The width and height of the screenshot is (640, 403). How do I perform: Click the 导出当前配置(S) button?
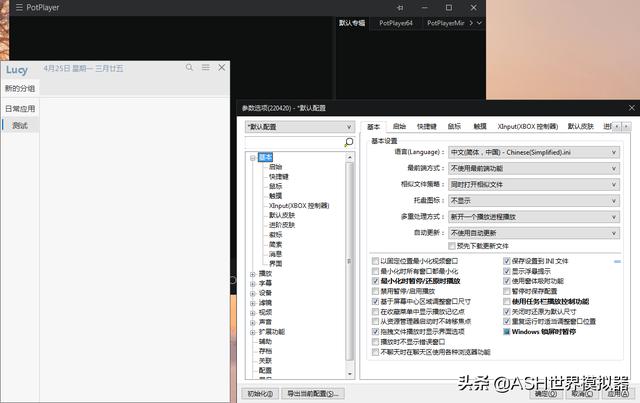pyautogui.click(x=313, y=394)
